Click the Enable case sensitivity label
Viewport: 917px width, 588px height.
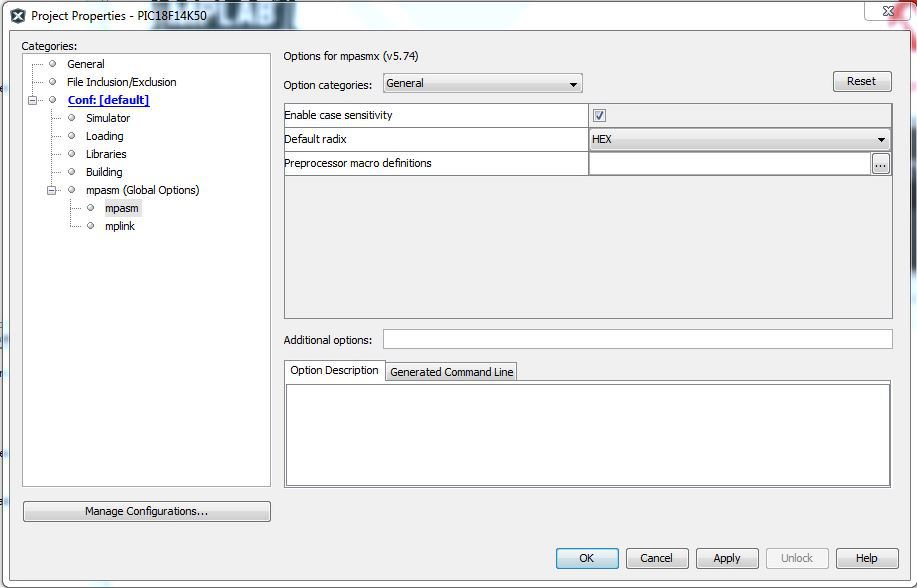pos(338,115)
